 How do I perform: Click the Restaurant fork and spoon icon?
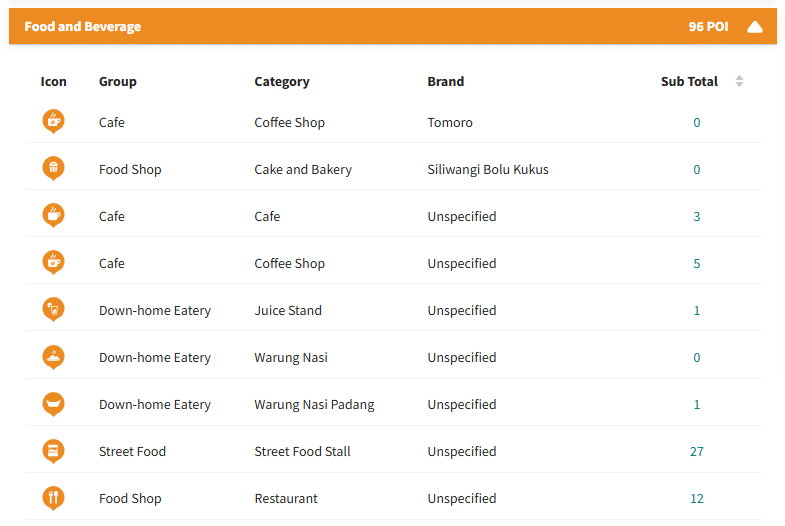point(53,498)
